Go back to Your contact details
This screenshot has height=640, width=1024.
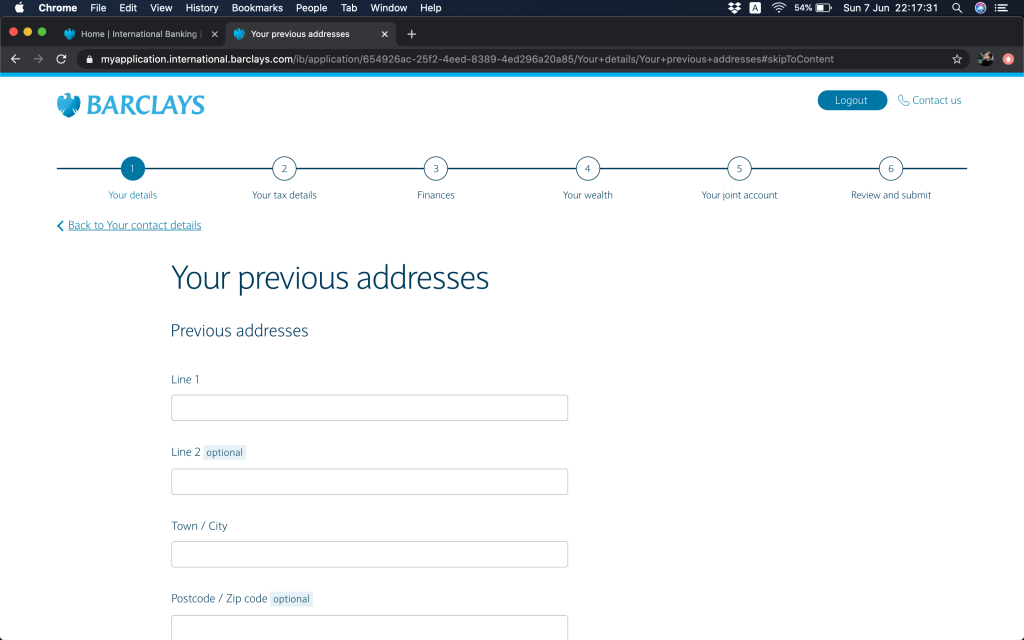tap(134, 225)
